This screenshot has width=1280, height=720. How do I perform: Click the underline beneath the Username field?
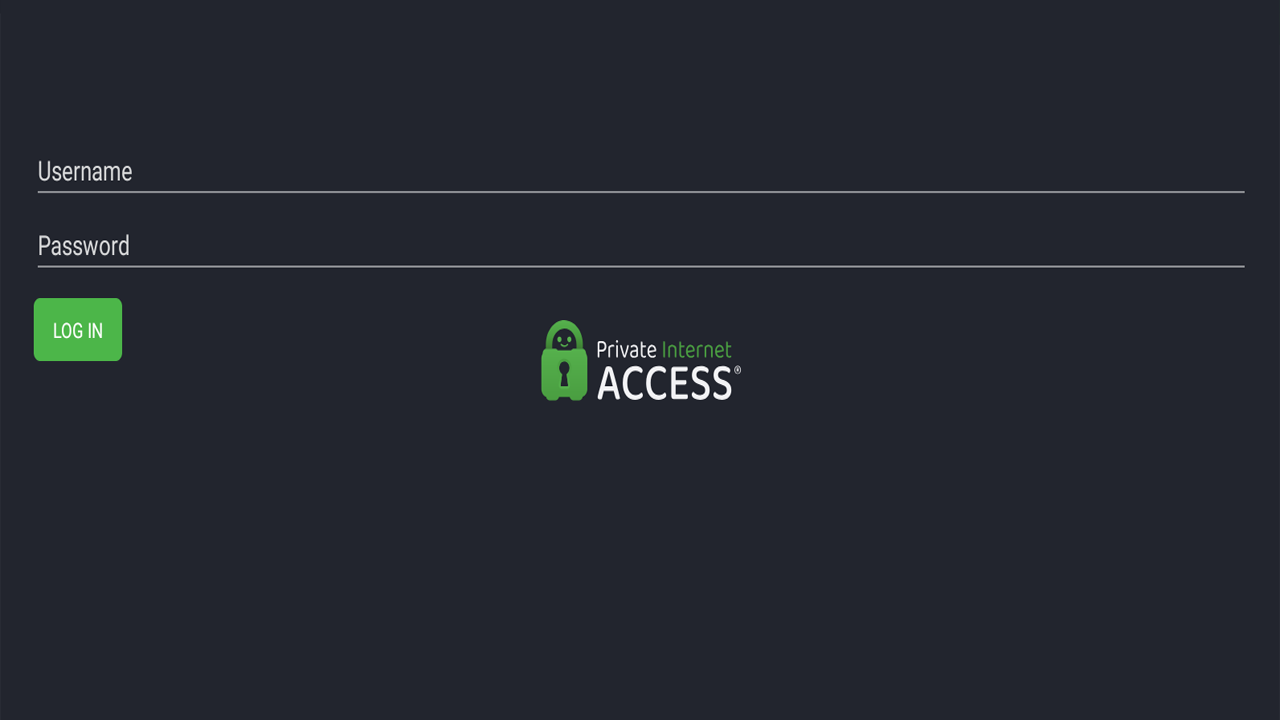pyautogui.click(x=640, y=191)
